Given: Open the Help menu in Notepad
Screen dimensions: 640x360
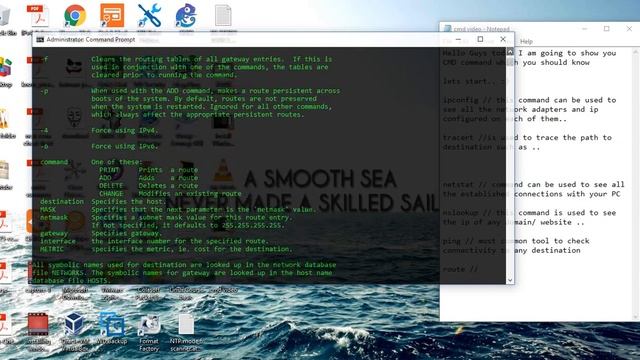Looking at the screenshot, I should tap(526, 42).
